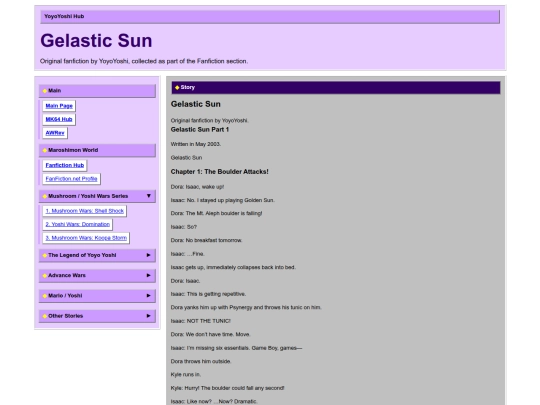Click 'Isaac: So?' line

tap(184, 227)
